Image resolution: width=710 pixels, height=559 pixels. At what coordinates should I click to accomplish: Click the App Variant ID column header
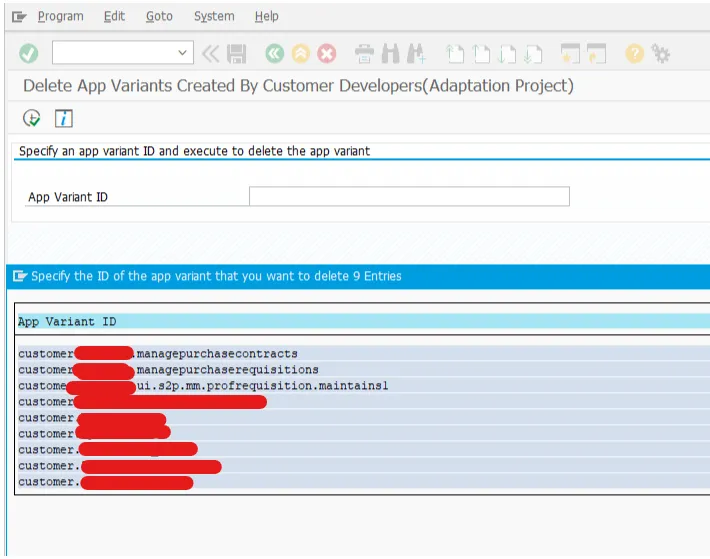pyautogui.click(x=67, y=322)
